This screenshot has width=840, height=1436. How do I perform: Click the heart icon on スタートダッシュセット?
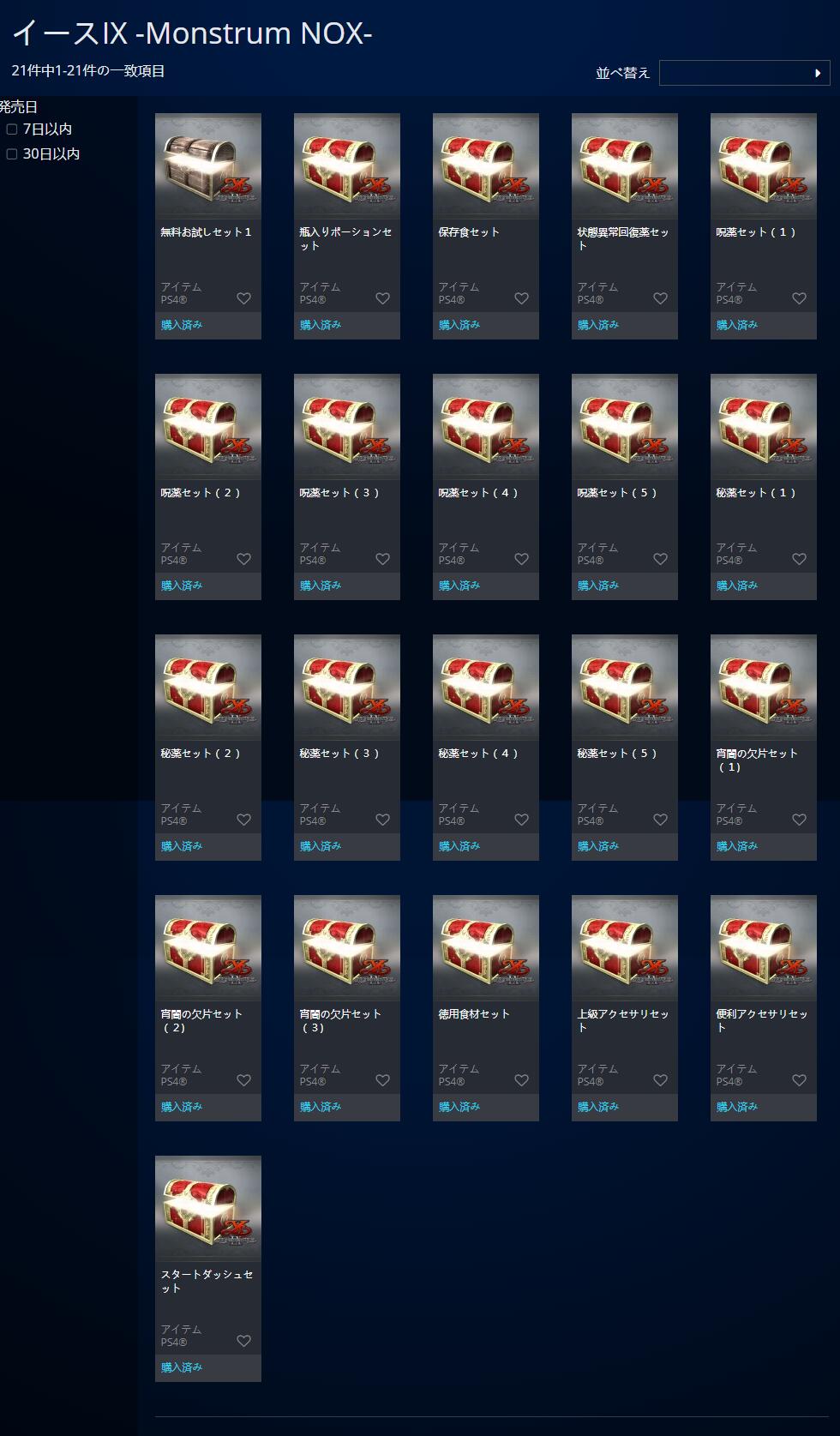click(244, 1341)
